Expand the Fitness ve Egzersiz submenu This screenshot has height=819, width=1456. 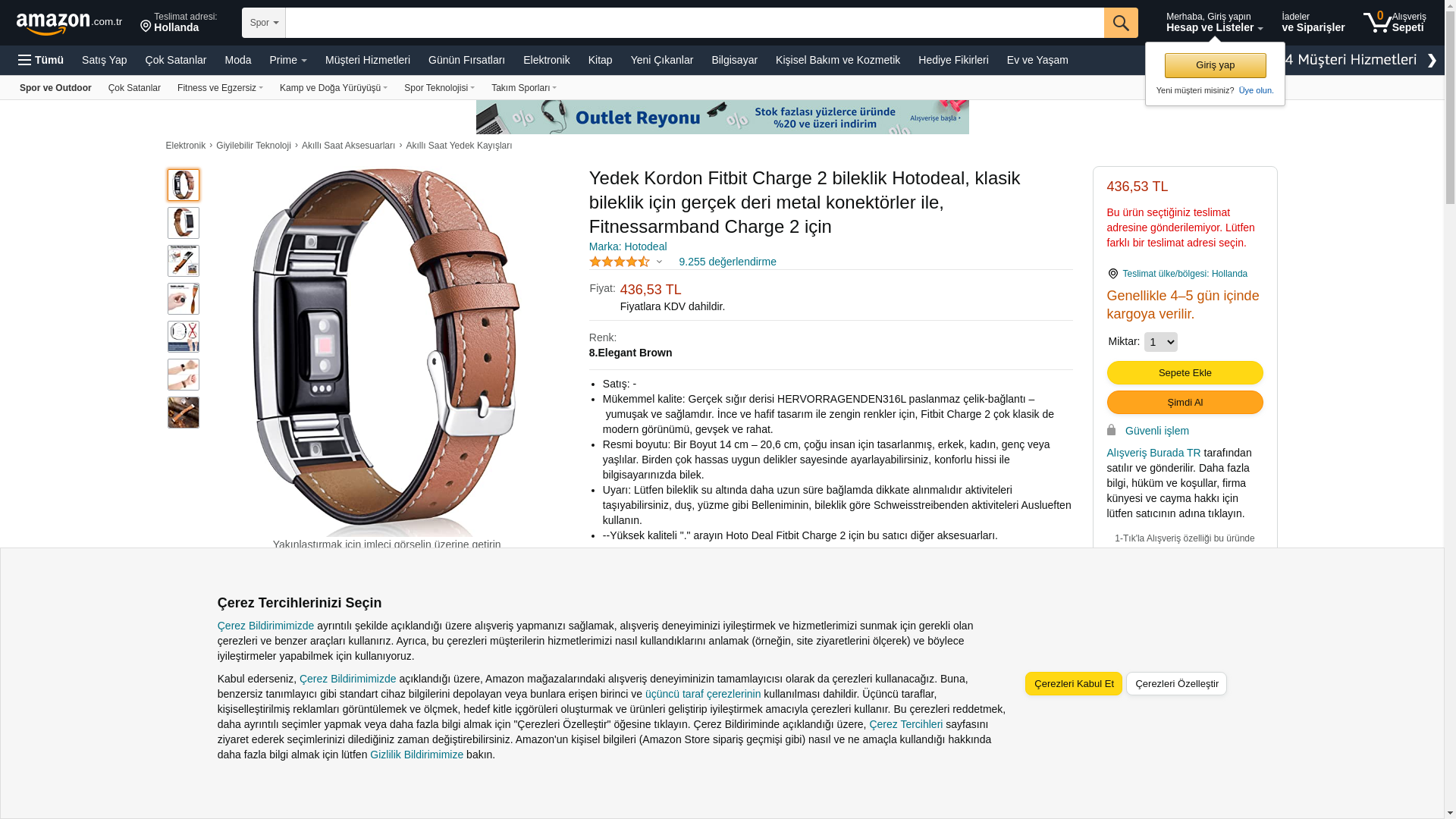click(x=220, y=88)
